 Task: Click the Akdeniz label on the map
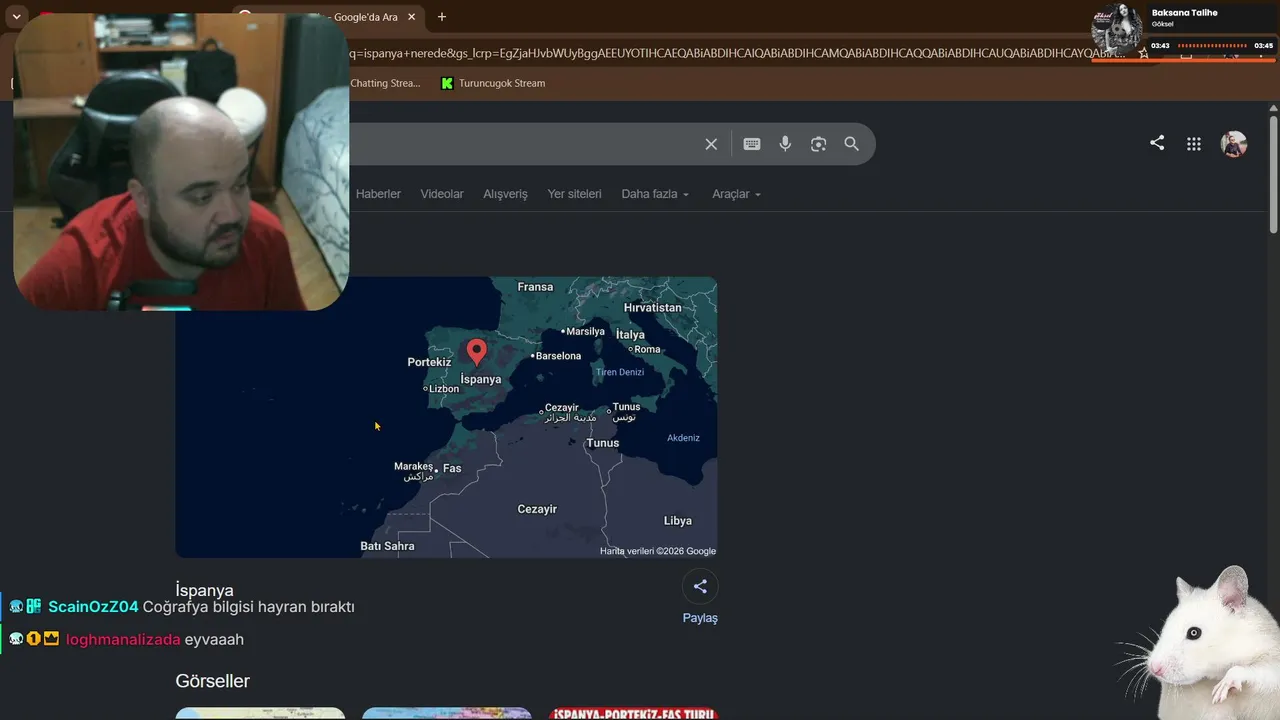pyautogui.click(x=683, y=438)
